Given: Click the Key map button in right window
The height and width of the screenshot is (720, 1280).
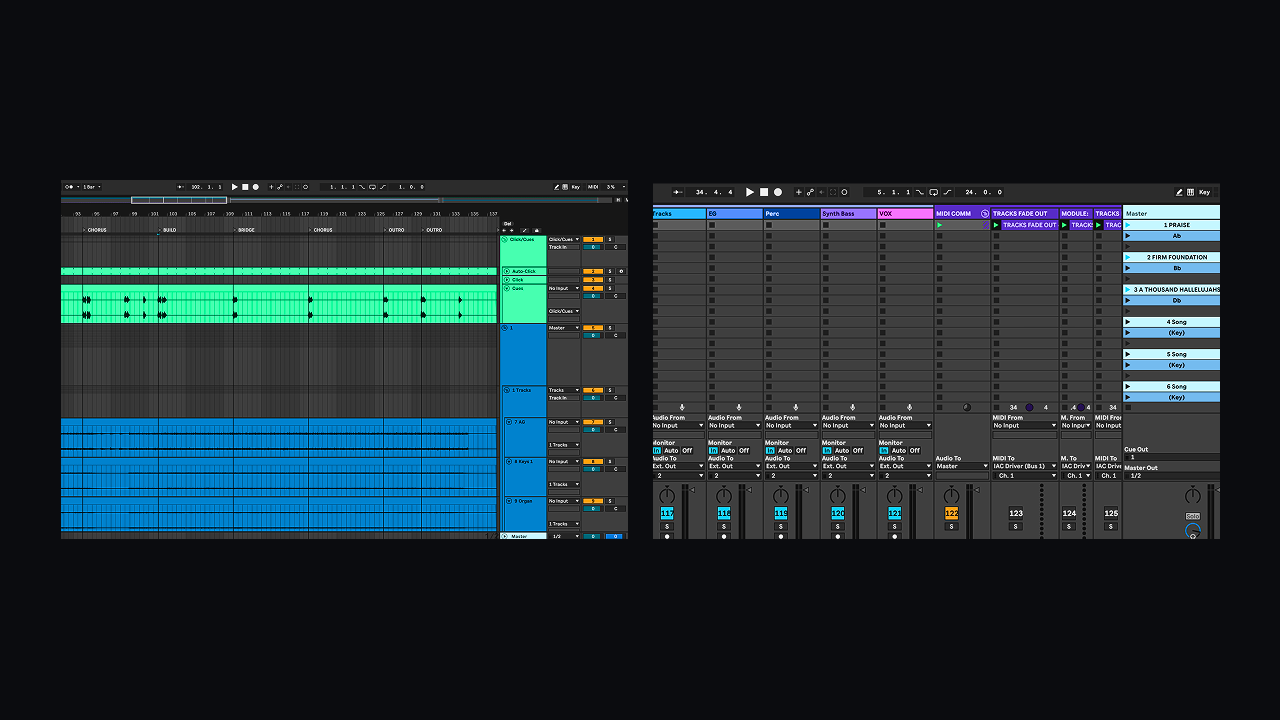Looking at the screenshot, I should pyautogui.click(x=1204, y=192).
